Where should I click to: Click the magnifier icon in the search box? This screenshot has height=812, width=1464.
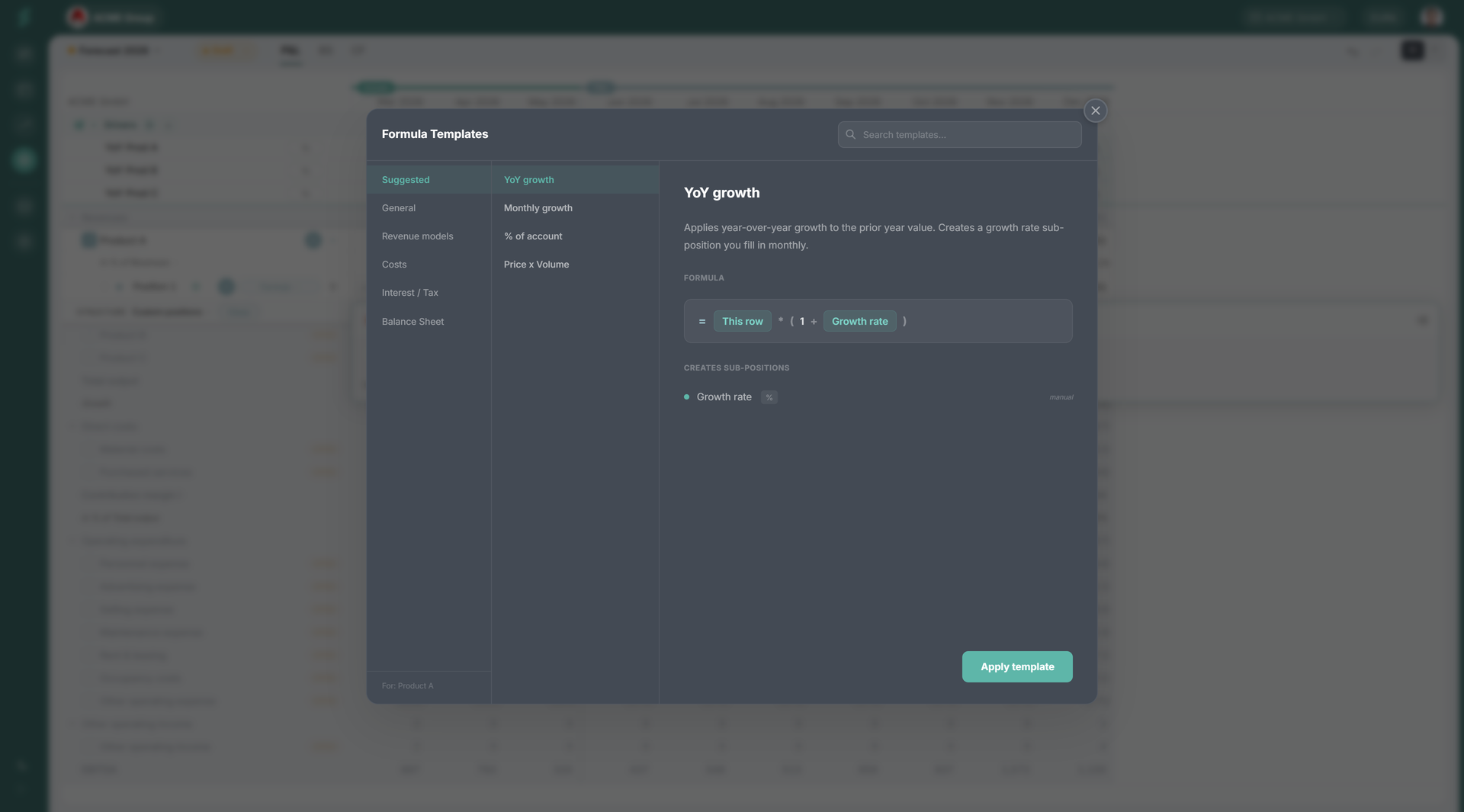click(850, 134)
